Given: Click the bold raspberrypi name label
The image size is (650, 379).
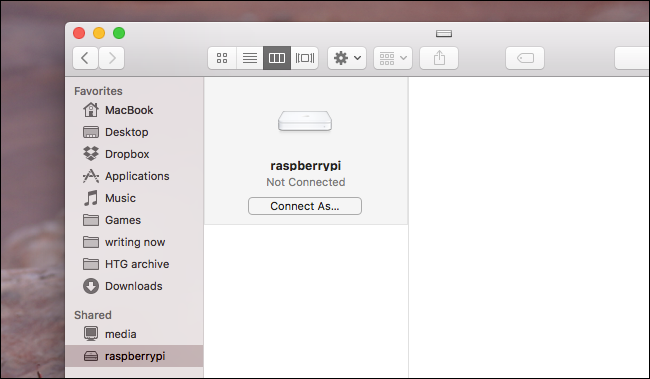Looking at the screenshot, I should tap(306, 166).
